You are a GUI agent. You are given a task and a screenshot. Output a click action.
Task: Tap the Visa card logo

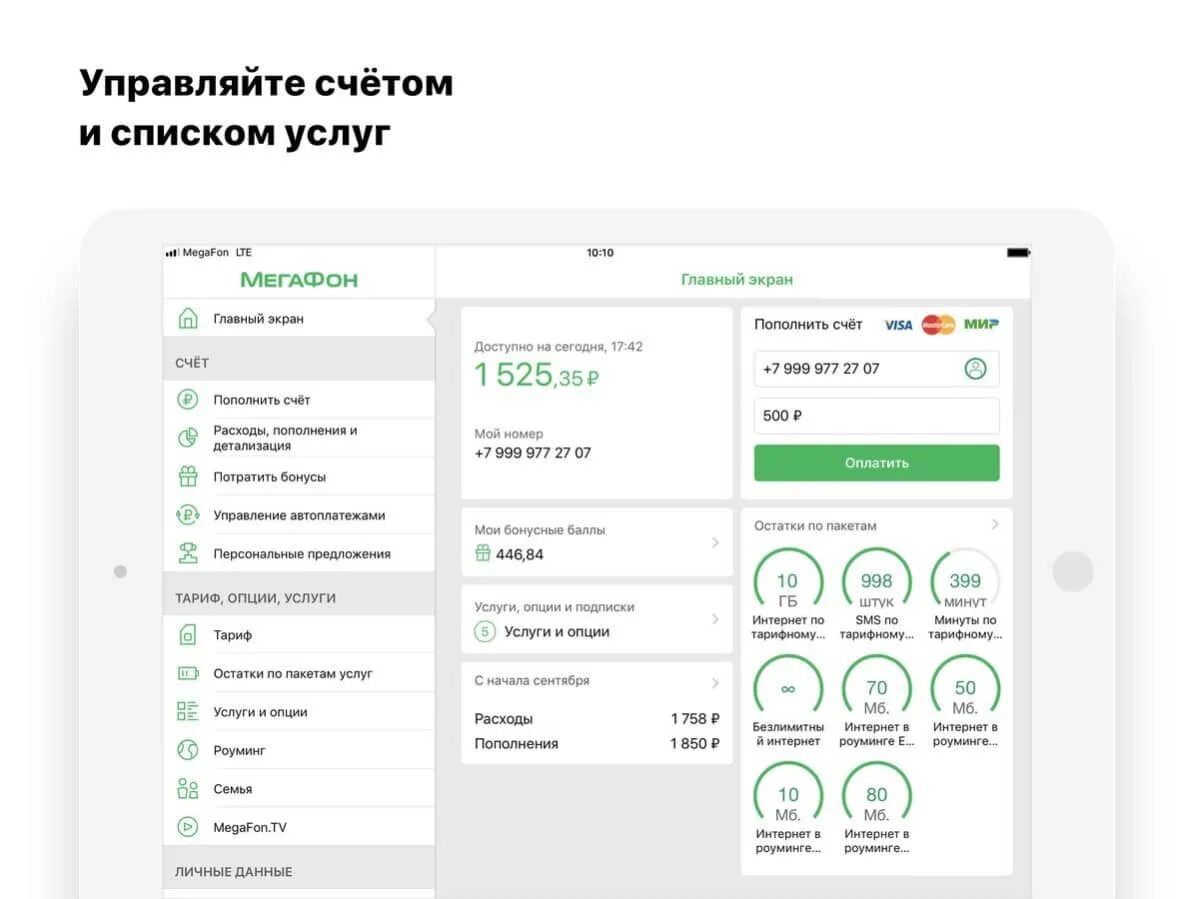[x=898, y=325]
